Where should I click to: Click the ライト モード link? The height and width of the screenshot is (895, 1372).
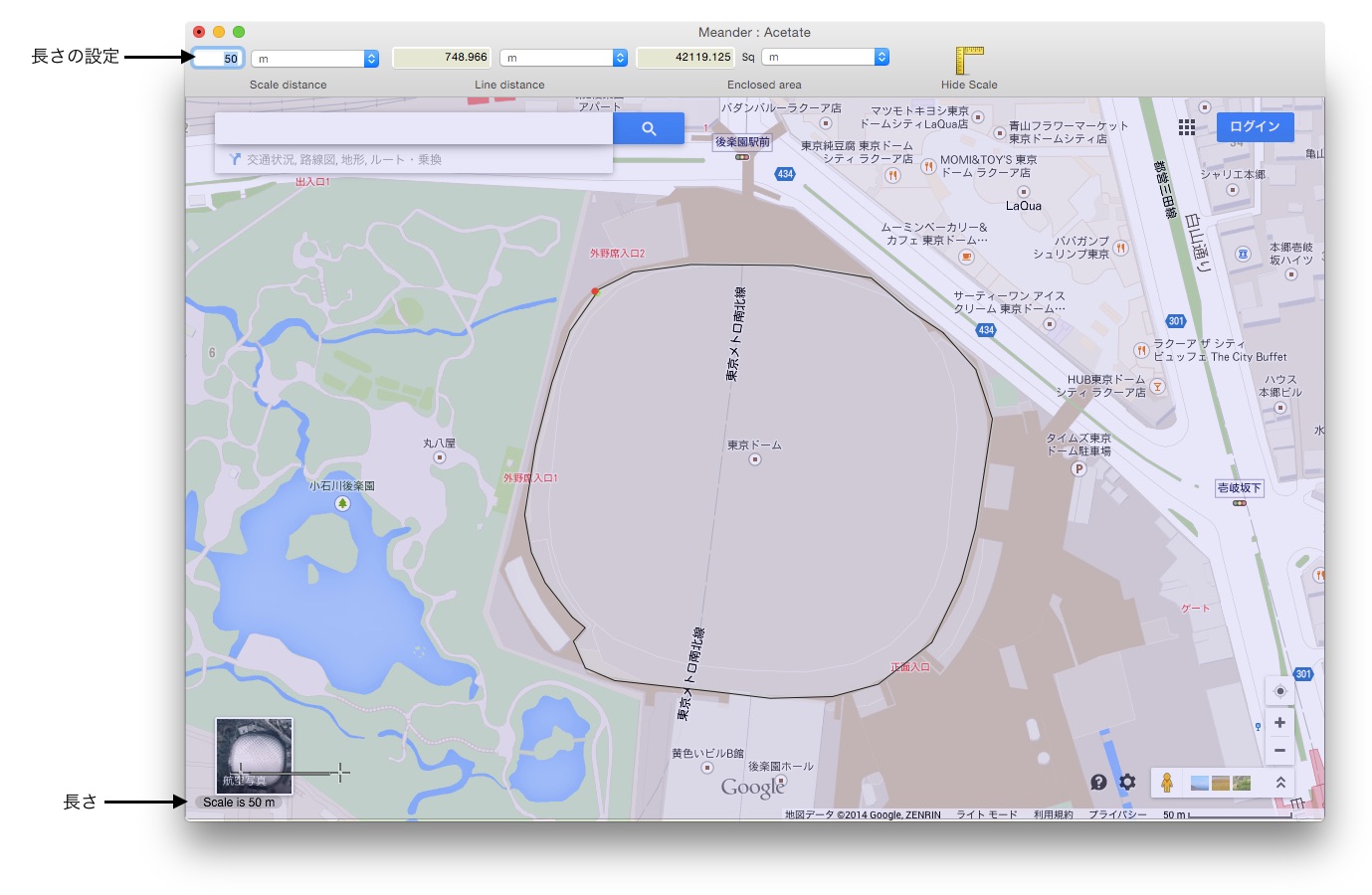(987, 814)
